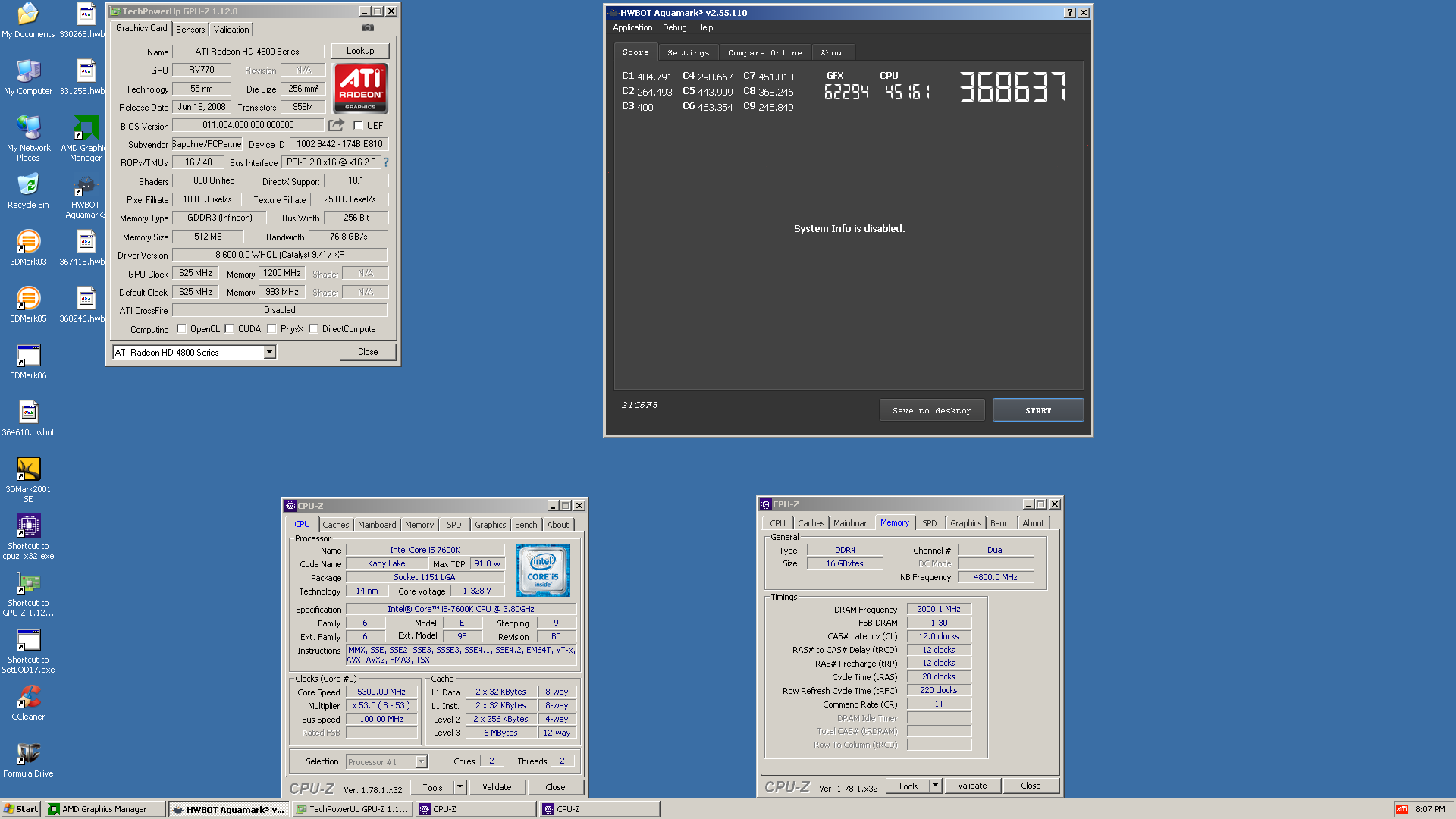The width and height of the screenshot is (1456, 819).
Task: Click the Close button in GPU-Z
Action: point(368,352)
